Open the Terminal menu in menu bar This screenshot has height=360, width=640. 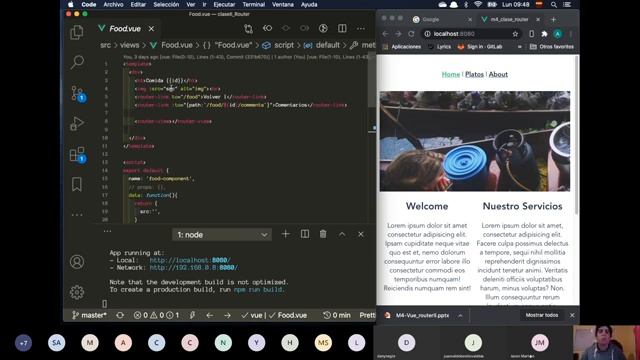click(x=253, y=4)
